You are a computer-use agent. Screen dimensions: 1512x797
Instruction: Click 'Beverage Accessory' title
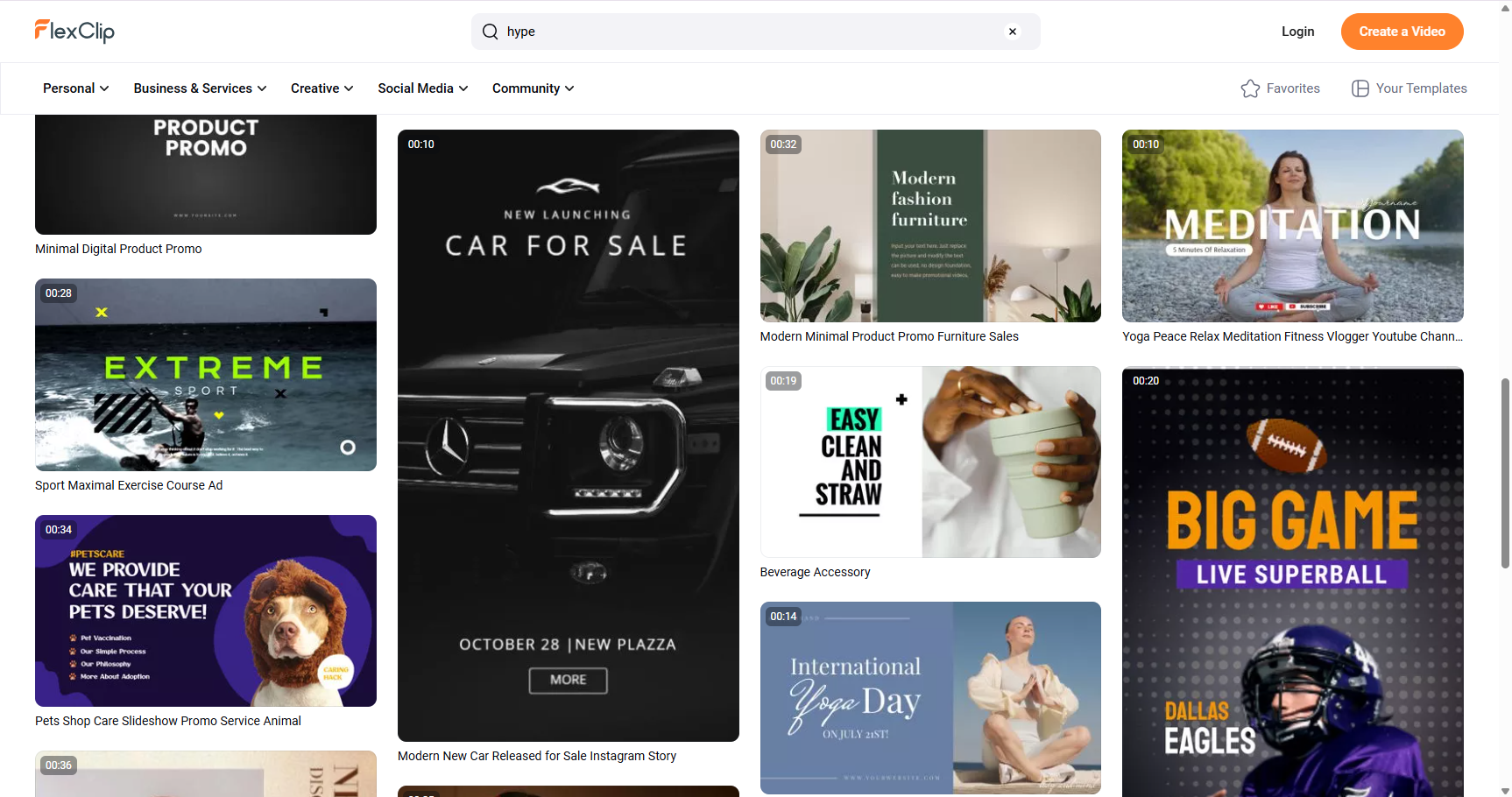coord(816,572)
